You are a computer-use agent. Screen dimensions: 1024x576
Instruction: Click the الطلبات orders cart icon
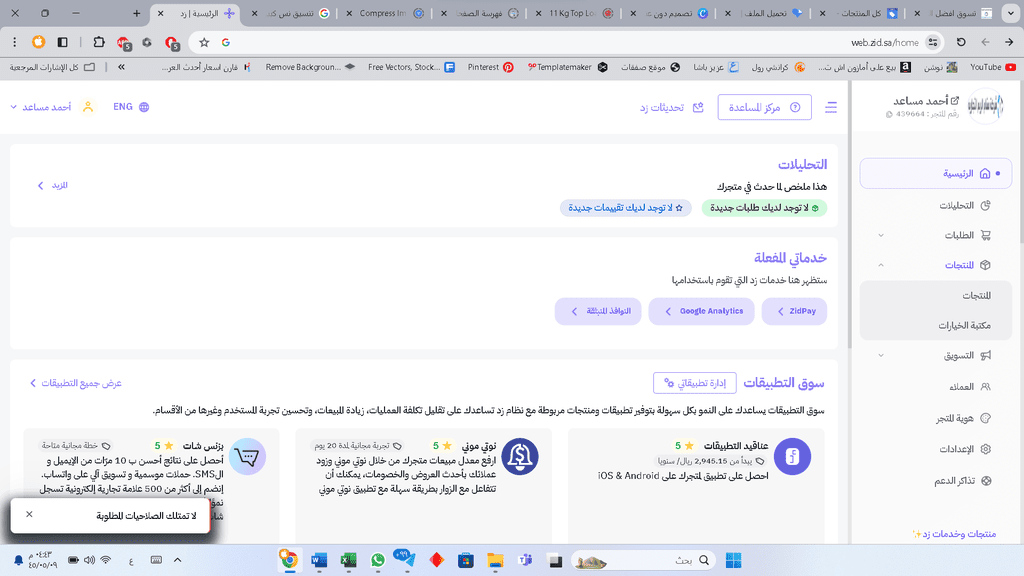pyautogui.click(x=985, y=235)
